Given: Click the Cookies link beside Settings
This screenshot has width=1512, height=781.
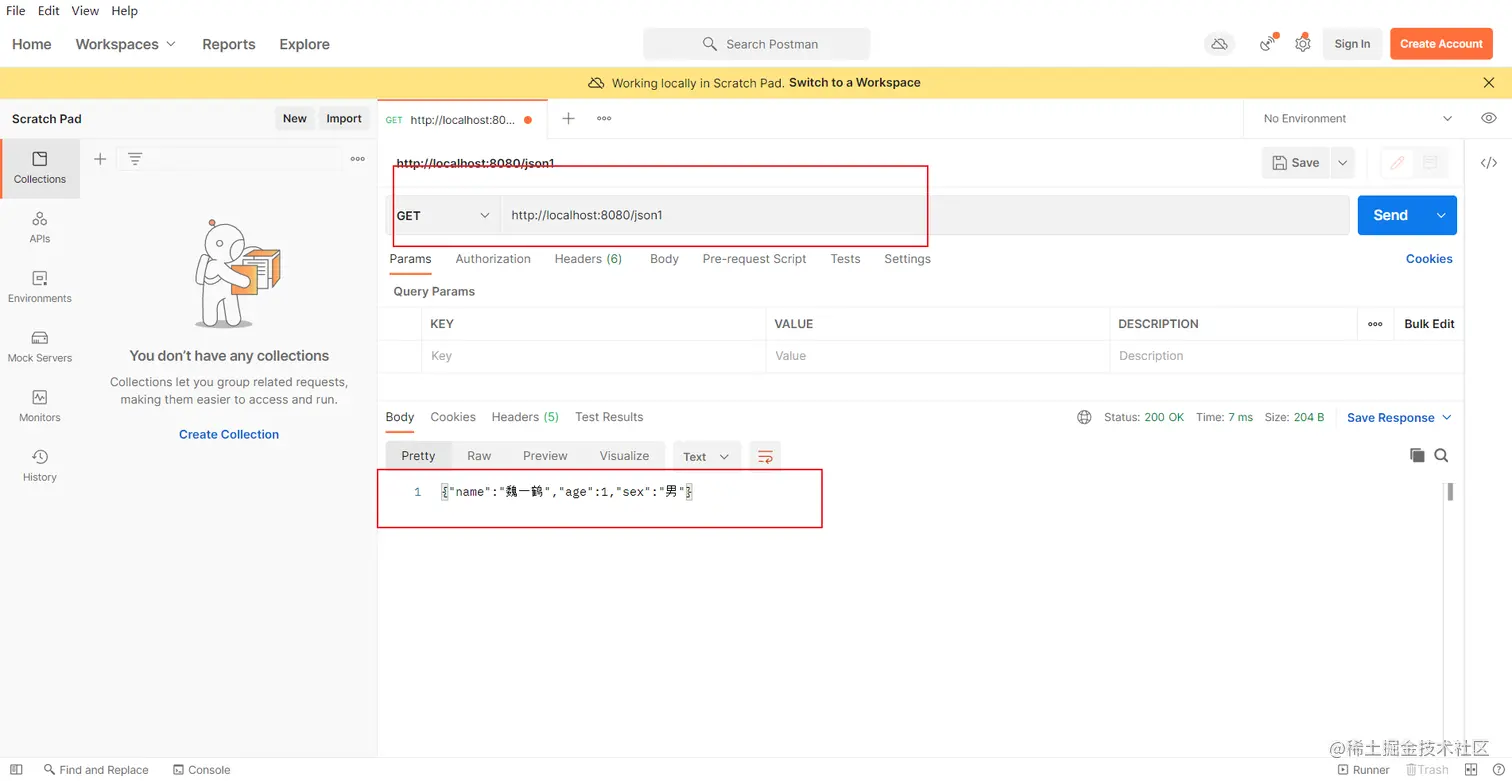Looking at the screenshot, I should [x=1429, y=258].
